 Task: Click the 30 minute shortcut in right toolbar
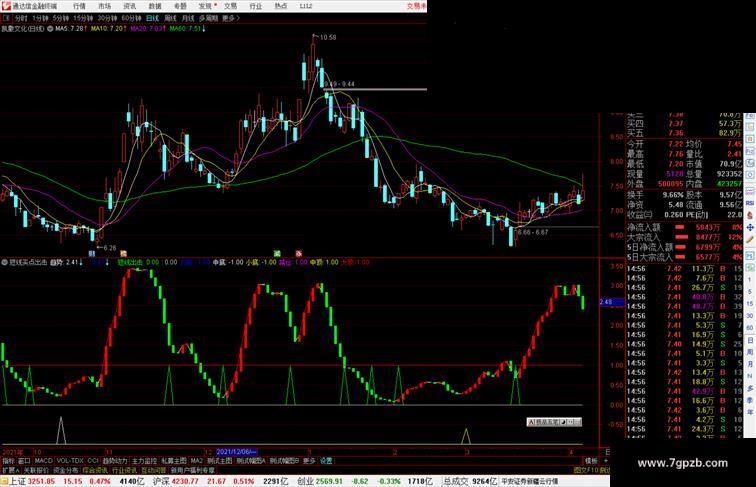[x=750, y=316]
